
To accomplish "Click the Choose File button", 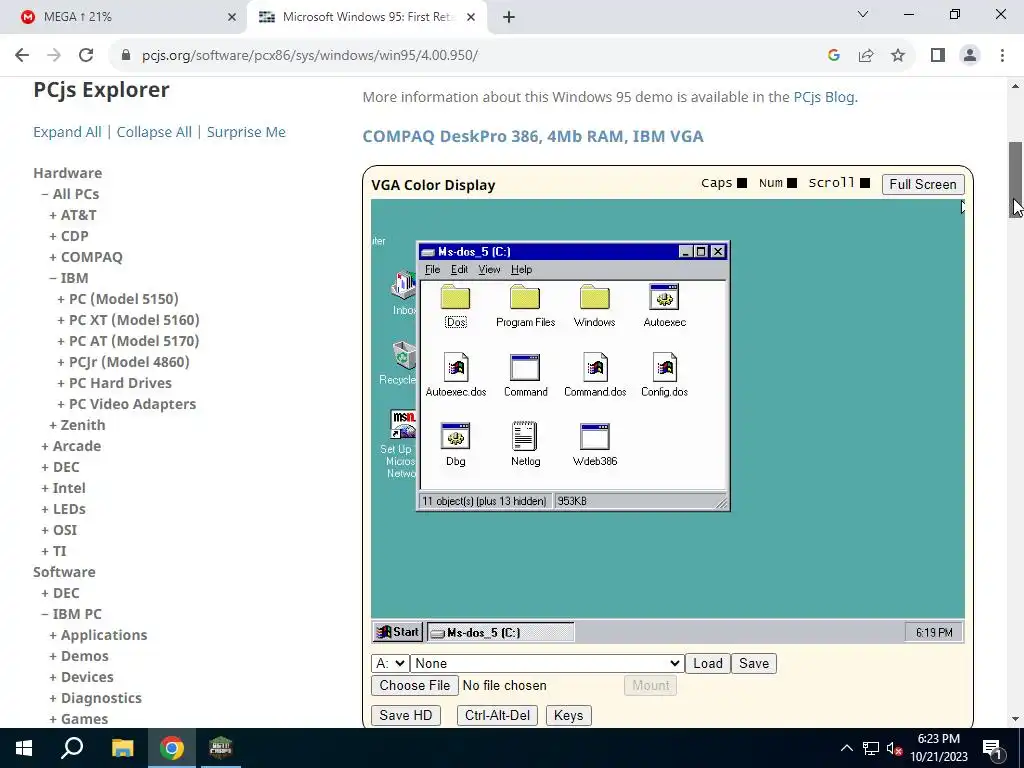I will [415, 685].
